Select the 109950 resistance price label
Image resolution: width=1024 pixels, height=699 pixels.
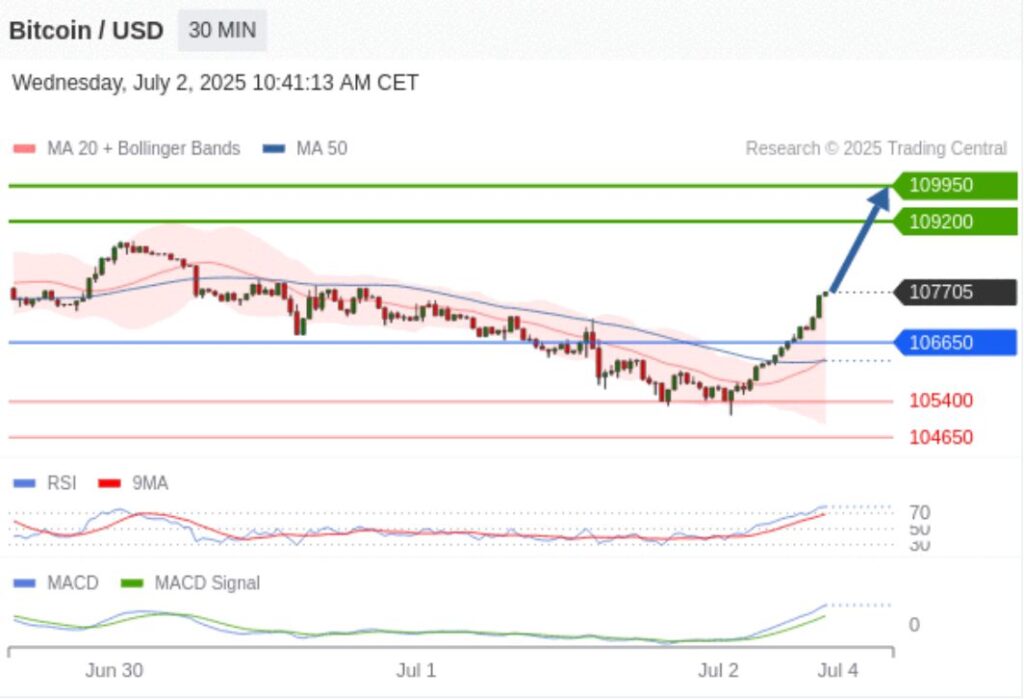point(955,185)
